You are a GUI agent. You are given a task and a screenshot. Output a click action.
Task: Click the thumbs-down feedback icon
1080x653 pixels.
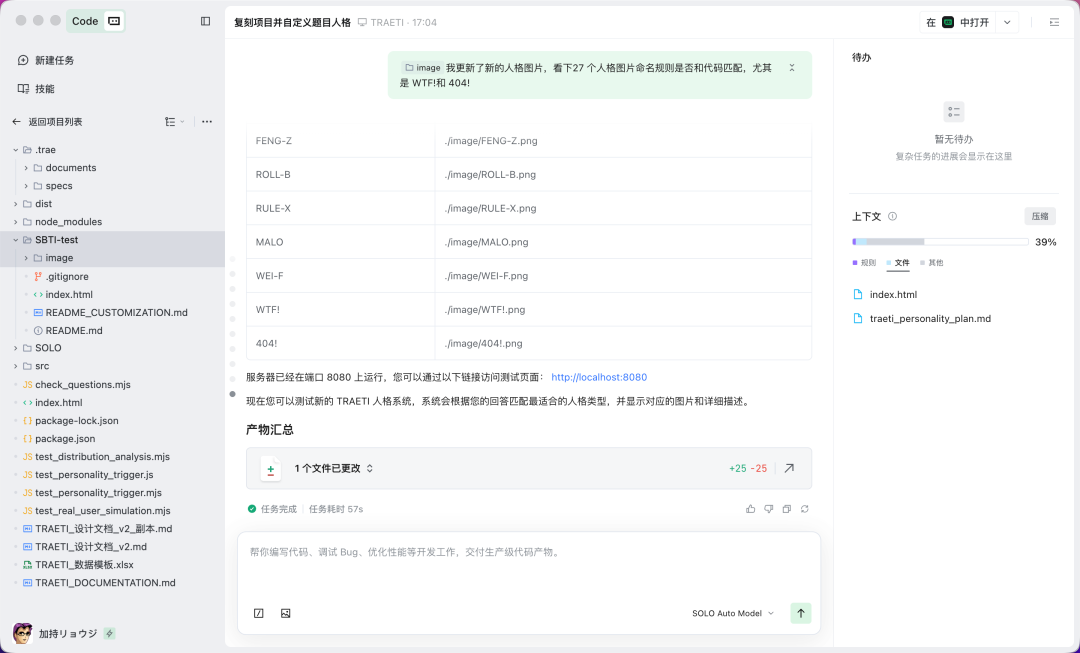point(768,509)
